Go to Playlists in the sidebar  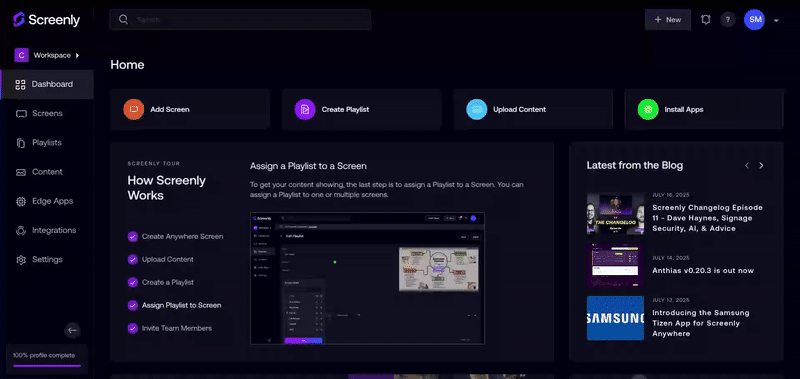47,143
